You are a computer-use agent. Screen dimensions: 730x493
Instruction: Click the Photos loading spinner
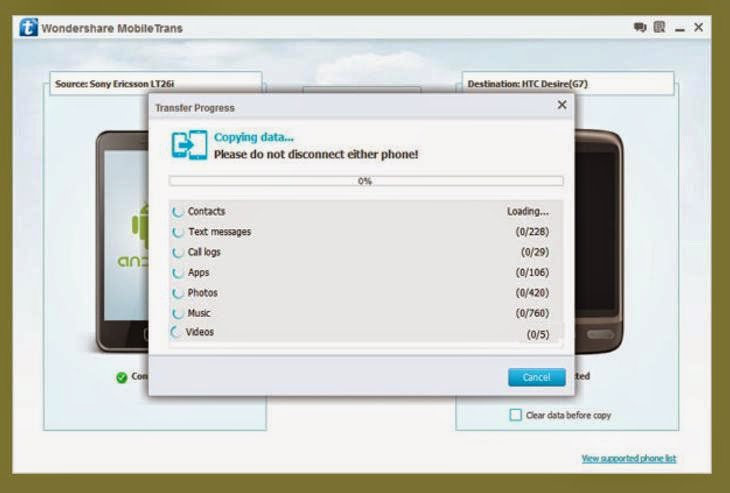(x=177, y=293)
